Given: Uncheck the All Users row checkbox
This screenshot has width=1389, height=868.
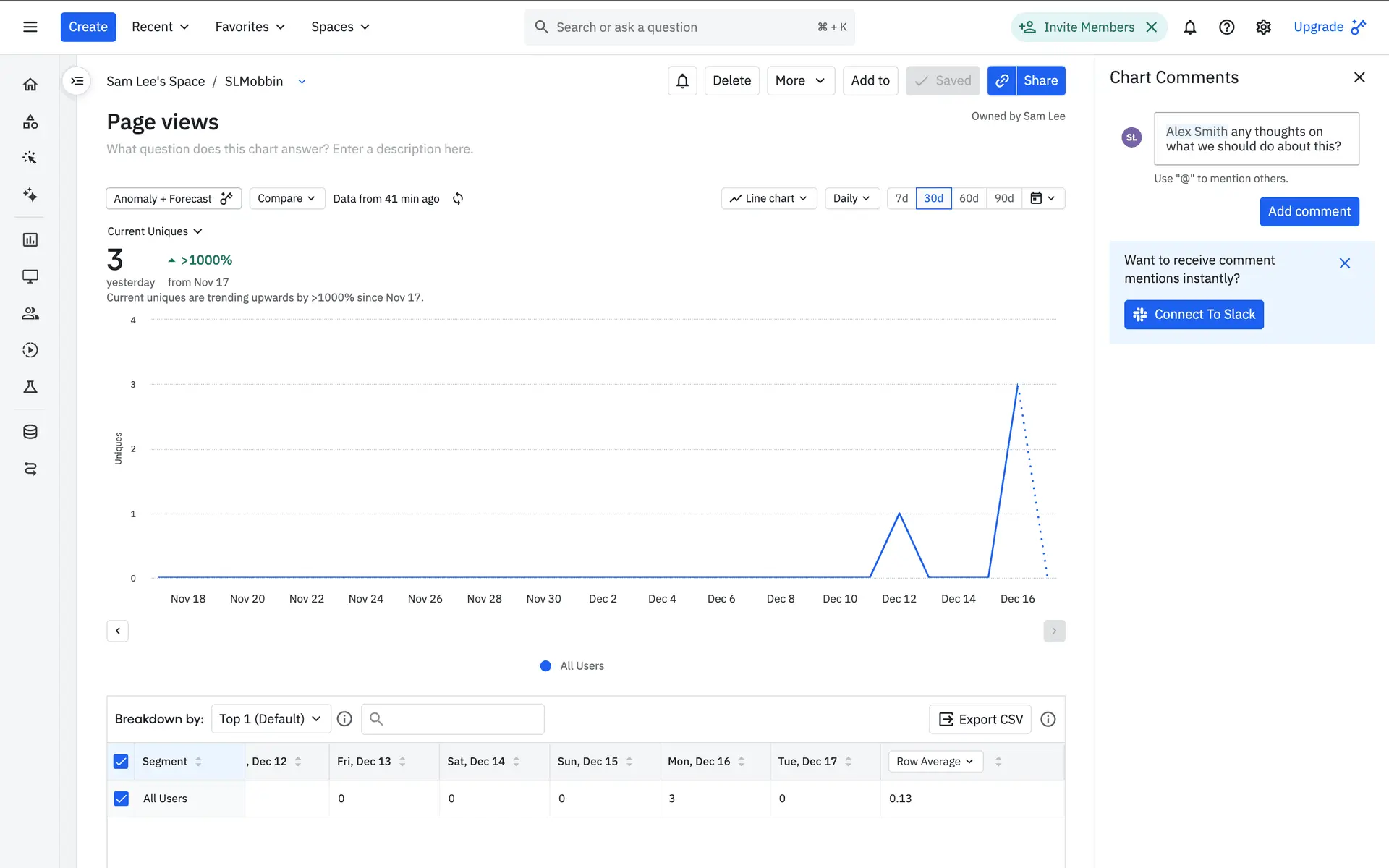Looking at the screenshot, I should pos(121,799).
